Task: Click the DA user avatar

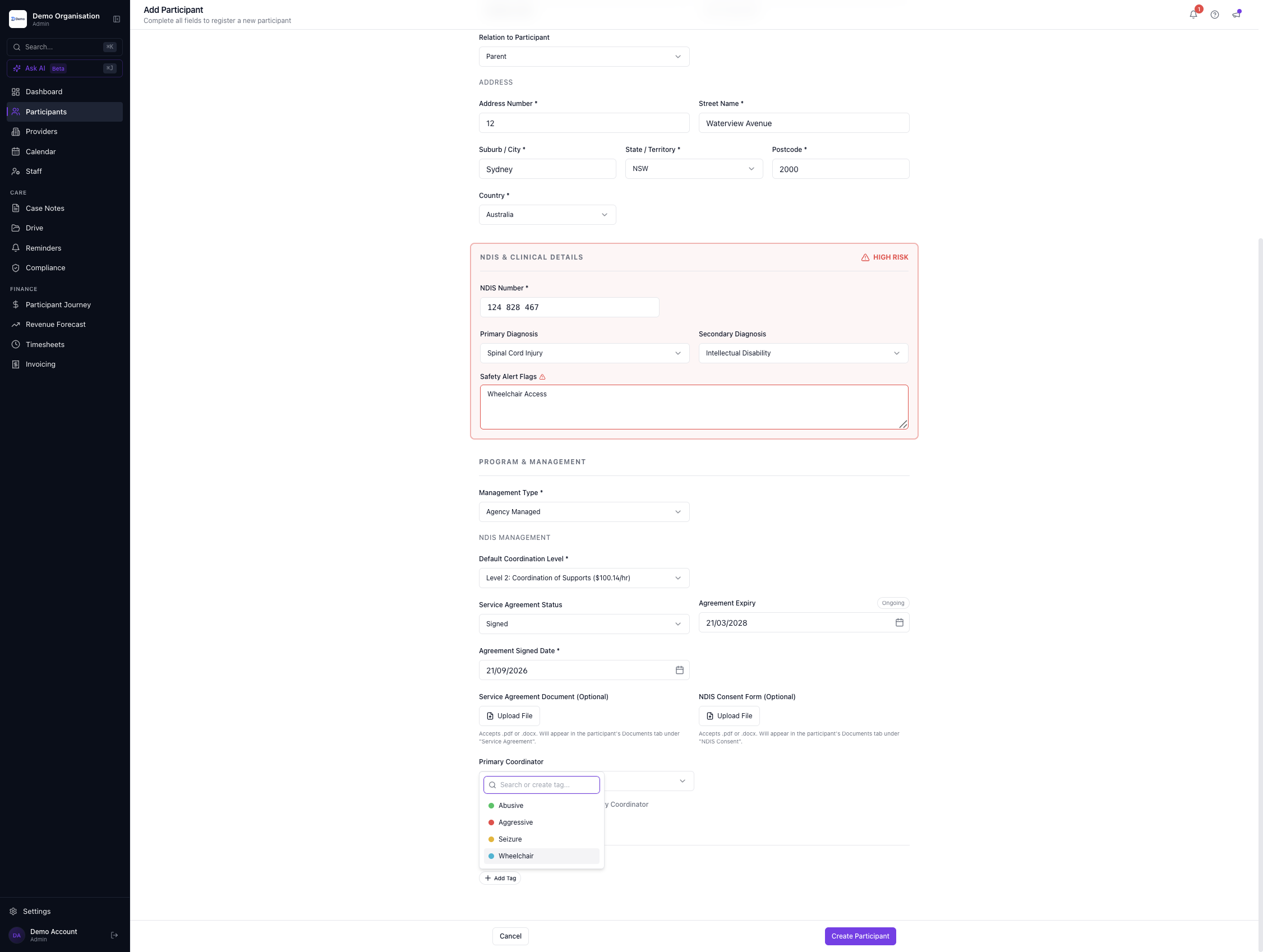Action: 17,935
